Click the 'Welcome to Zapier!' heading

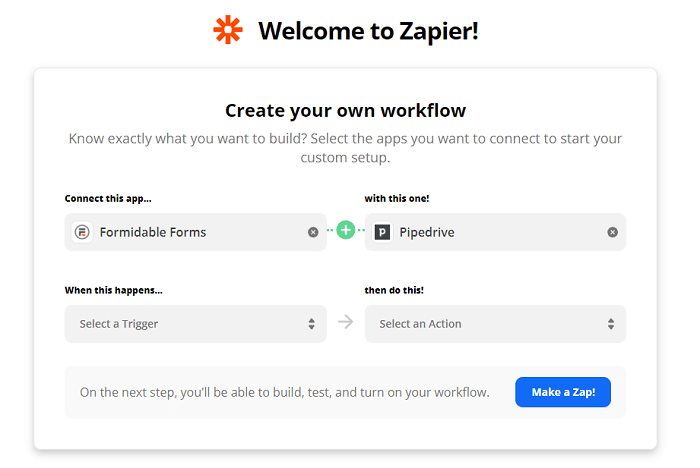[368, 31]
